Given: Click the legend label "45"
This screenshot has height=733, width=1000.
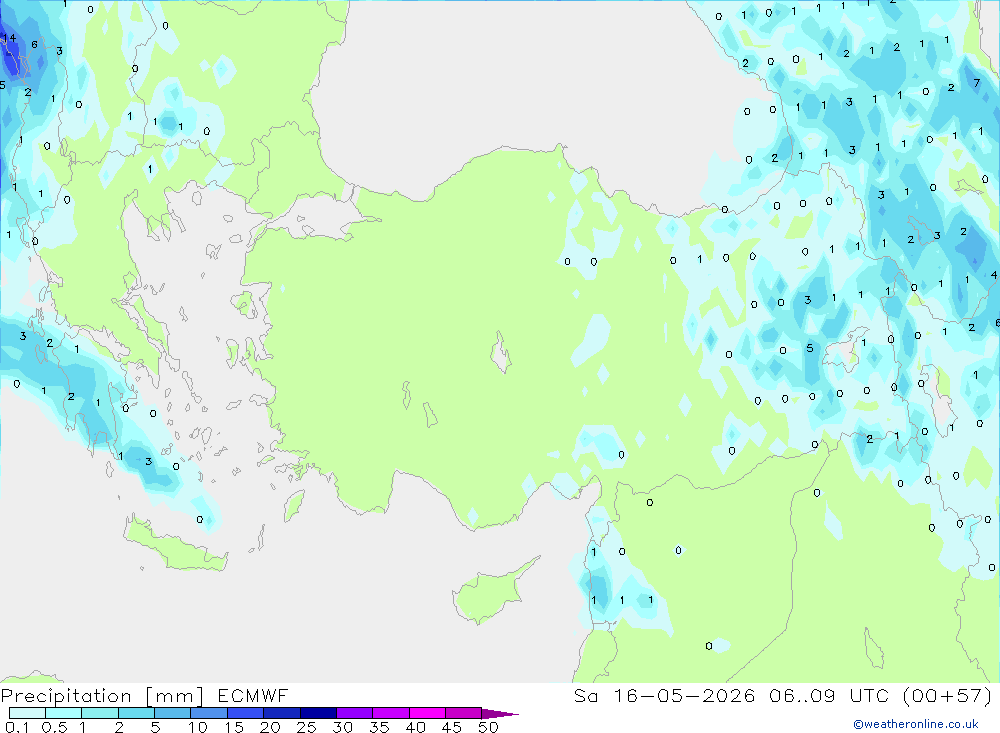Looking at the screenshot, I should pyautogui.click(x=452, y=727).
